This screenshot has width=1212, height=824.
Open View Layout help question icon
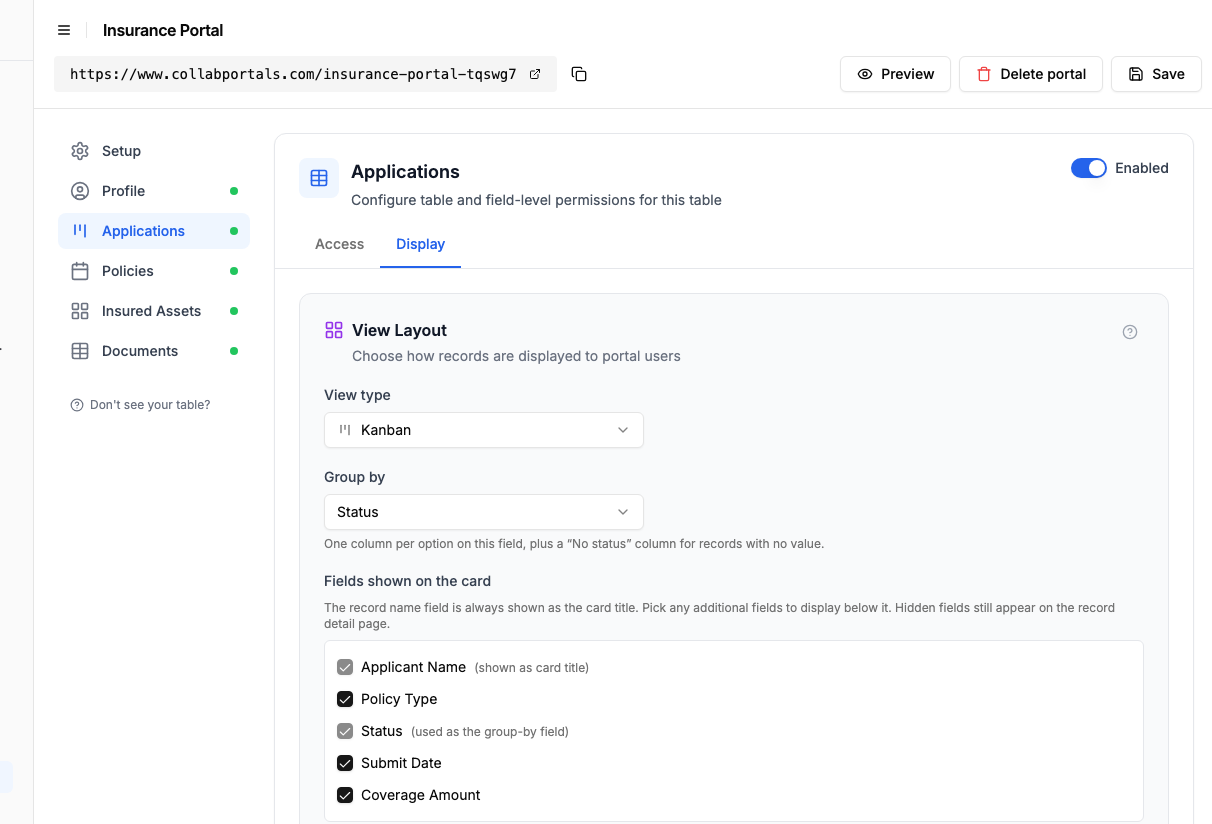pos(1130,332)
